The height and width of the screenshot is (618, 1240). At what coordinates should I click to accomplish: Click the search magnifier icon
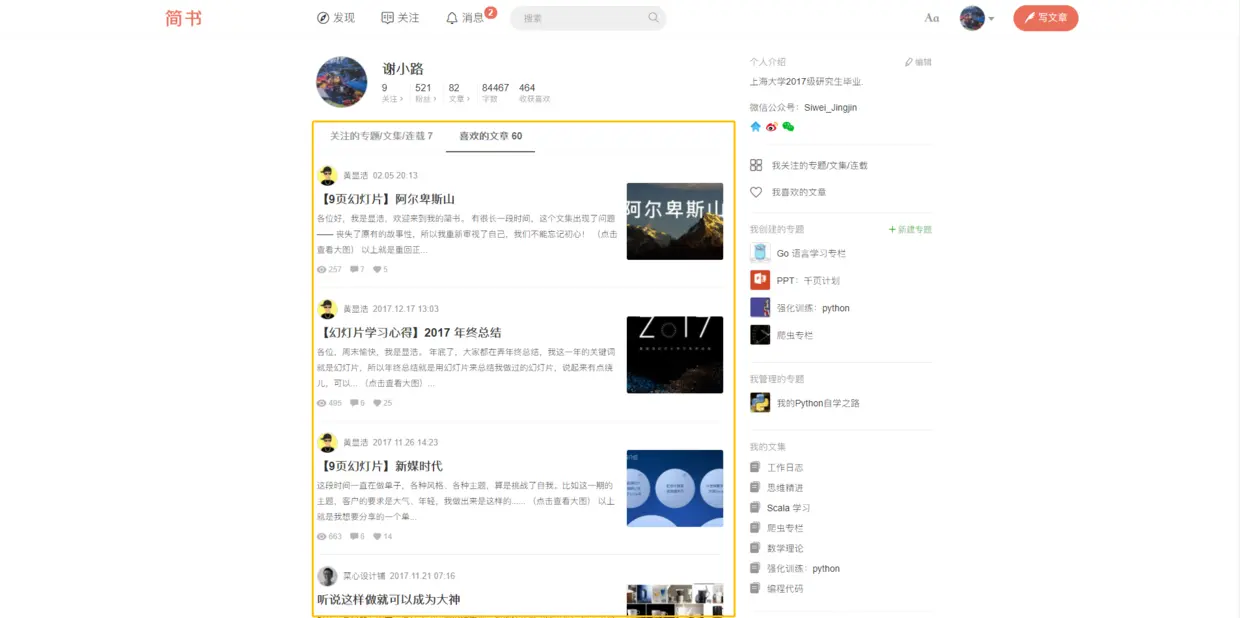pyautogui.click(x=654, y=17)
